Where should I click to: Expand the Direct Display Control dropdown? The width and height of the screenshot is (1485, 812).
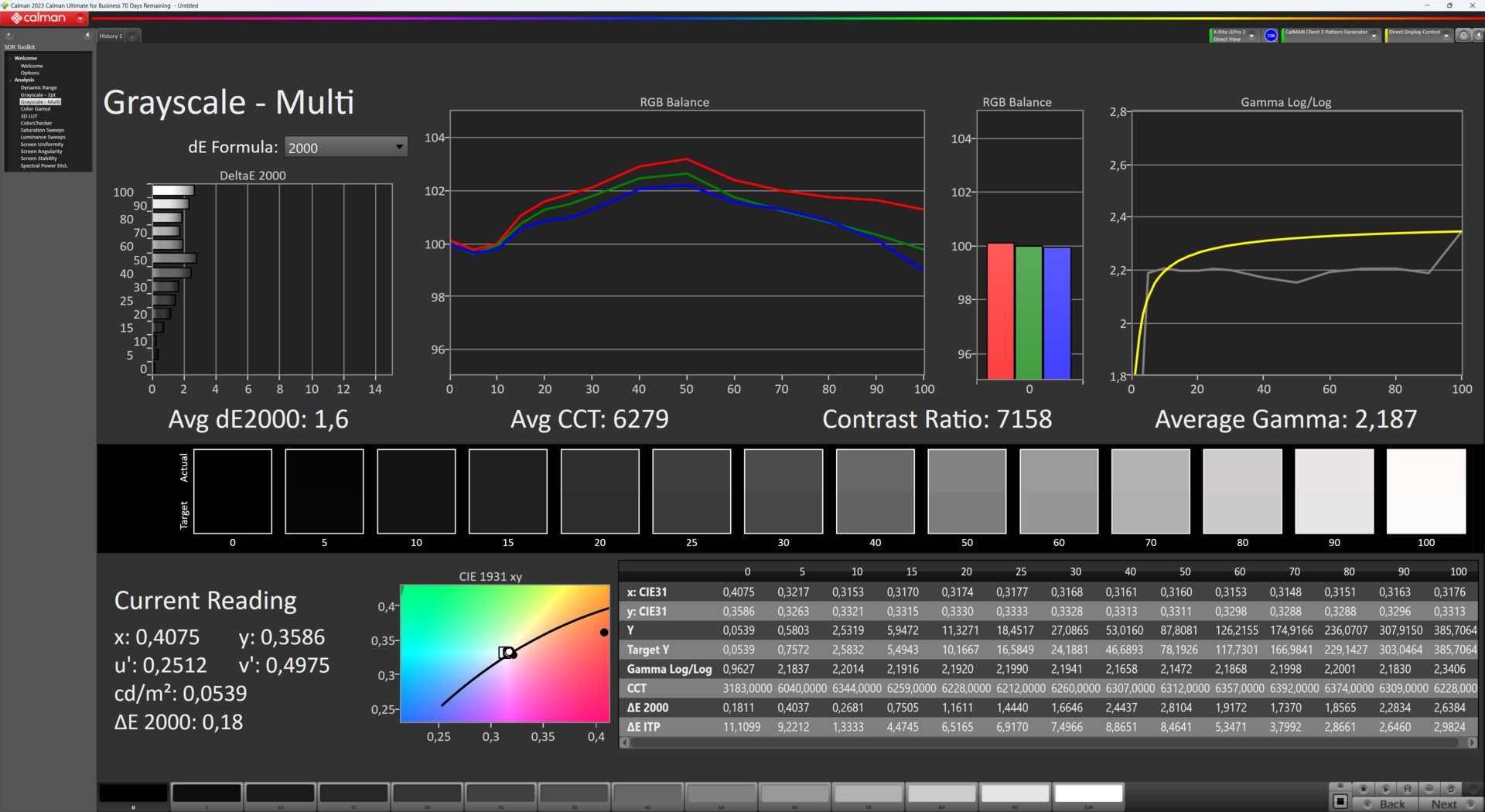[1446, 36]
